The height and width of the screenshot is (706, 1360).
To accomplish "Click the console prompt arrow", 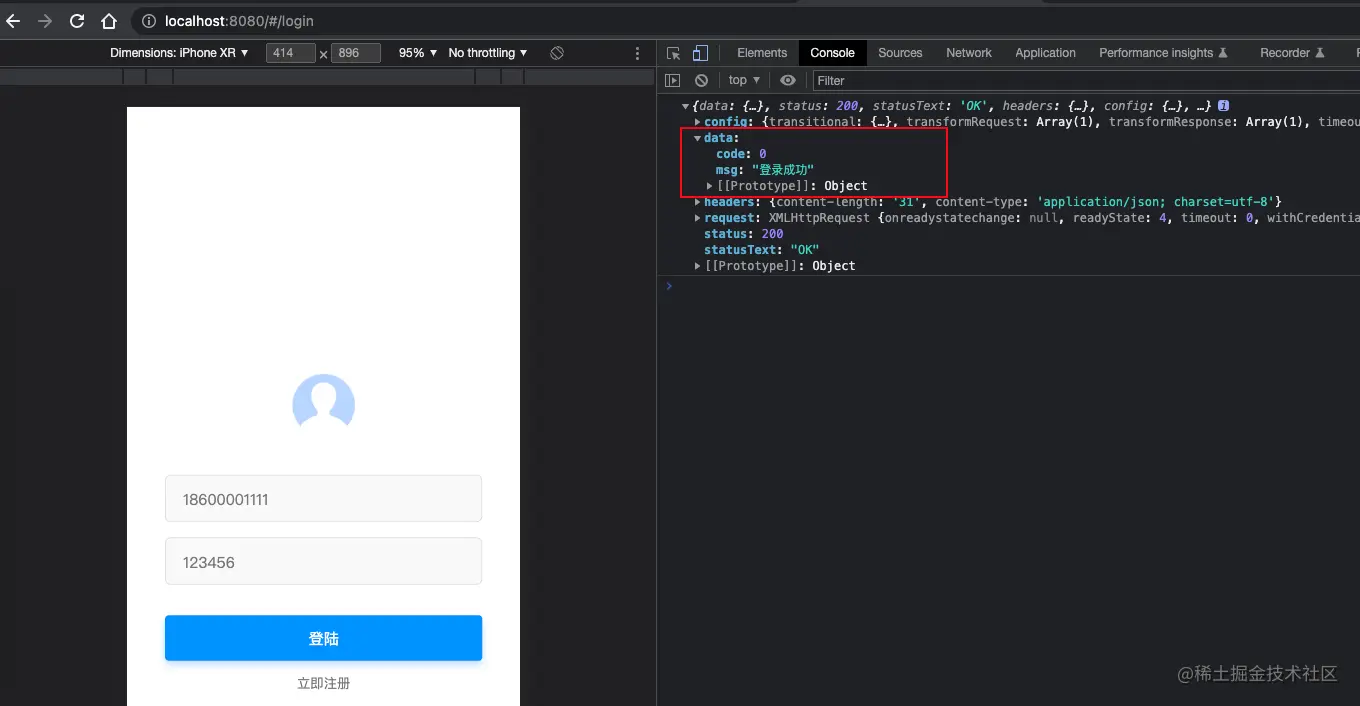I will point(669,286).
